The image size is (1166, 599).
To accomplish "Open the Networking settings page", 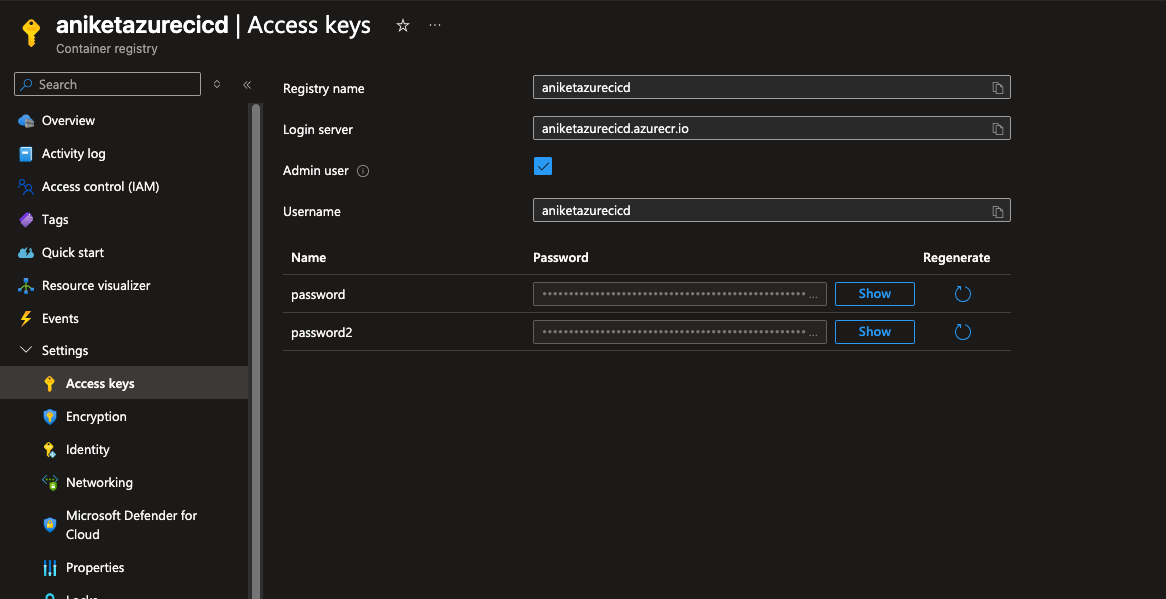I will pyautogui.click(x=99, y=483).
